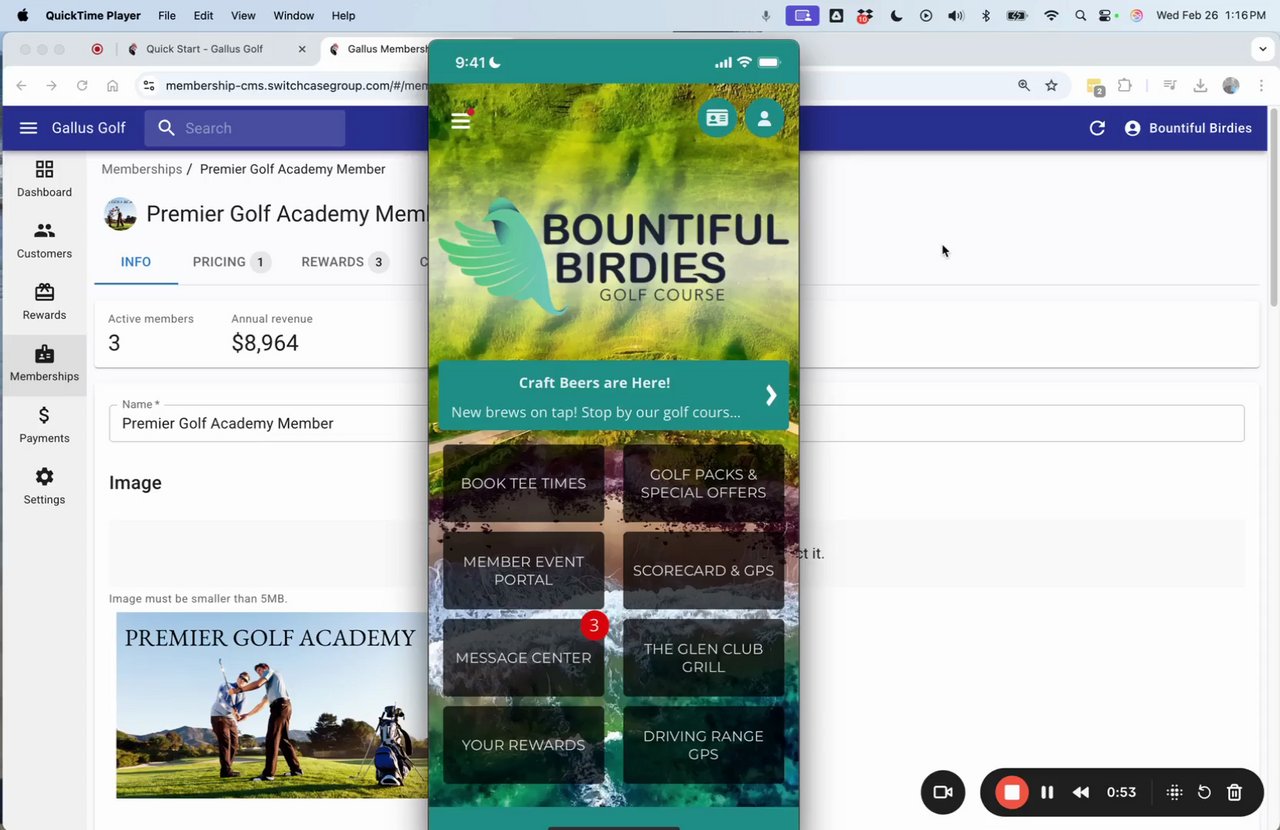Open the browser extensions puzzle icon
1280x830 pixels.
point(1125,86)
